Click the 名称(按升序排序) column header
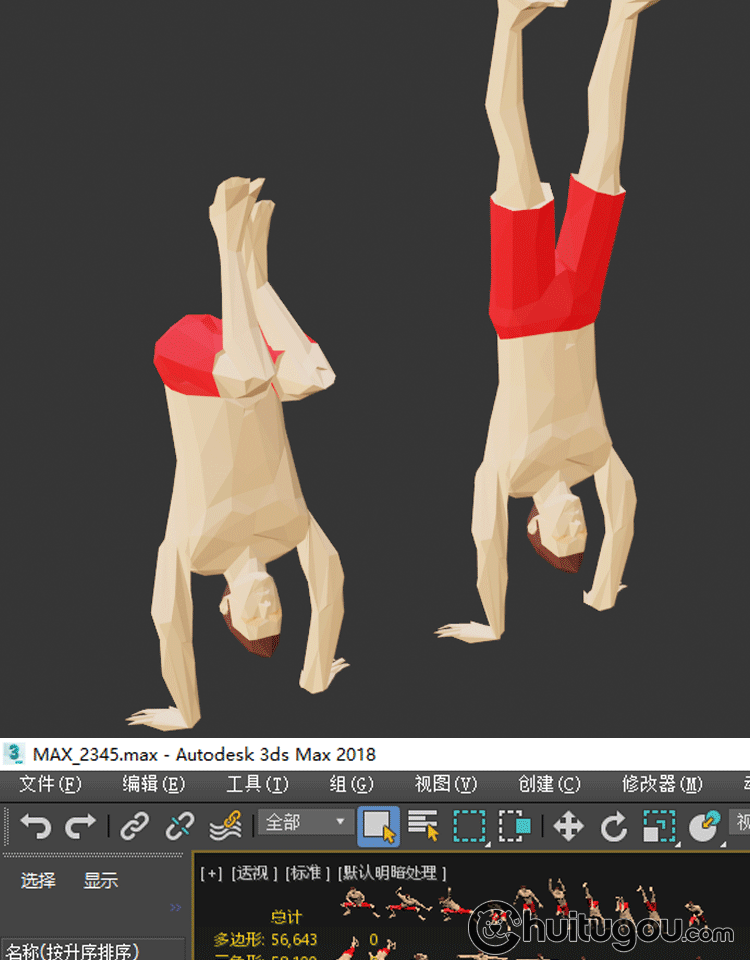The height and width of the screenshot is (960, 750). (x=72, y=951)
